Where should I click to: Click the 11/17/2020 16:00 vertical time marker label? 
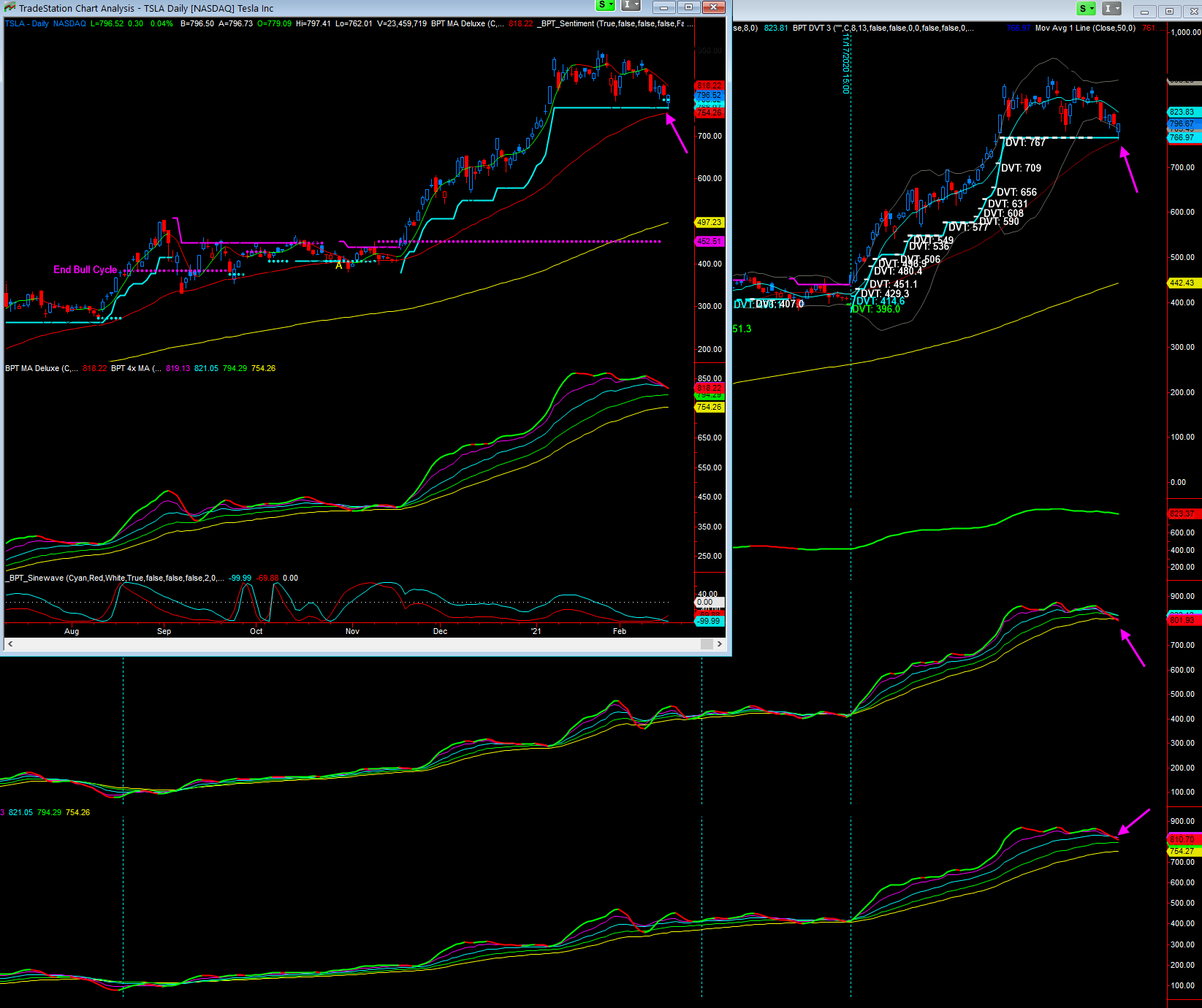(846, 63)
